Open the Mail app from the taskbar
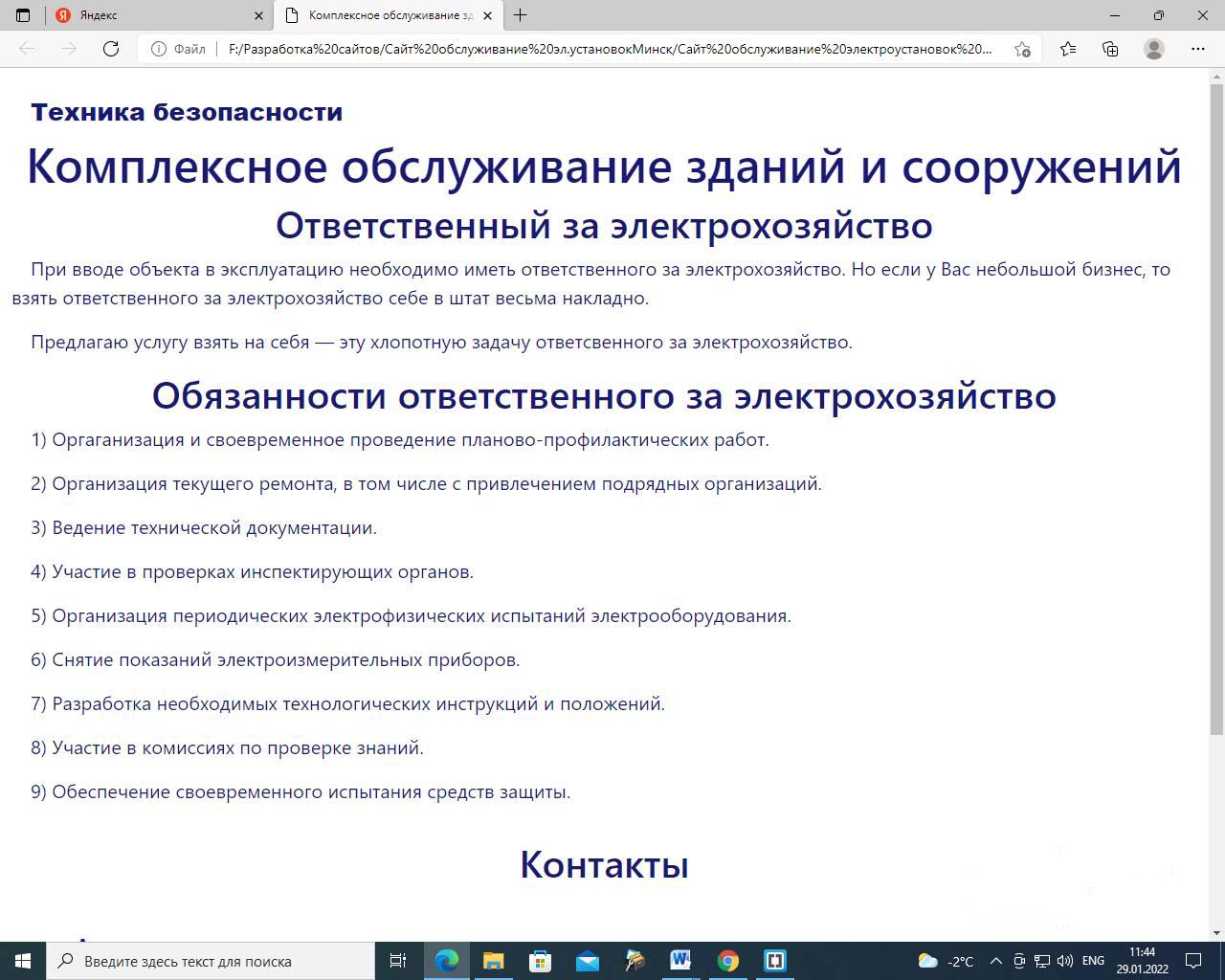The height and width of the screenshot is (980, 1225). click(587, 961)
